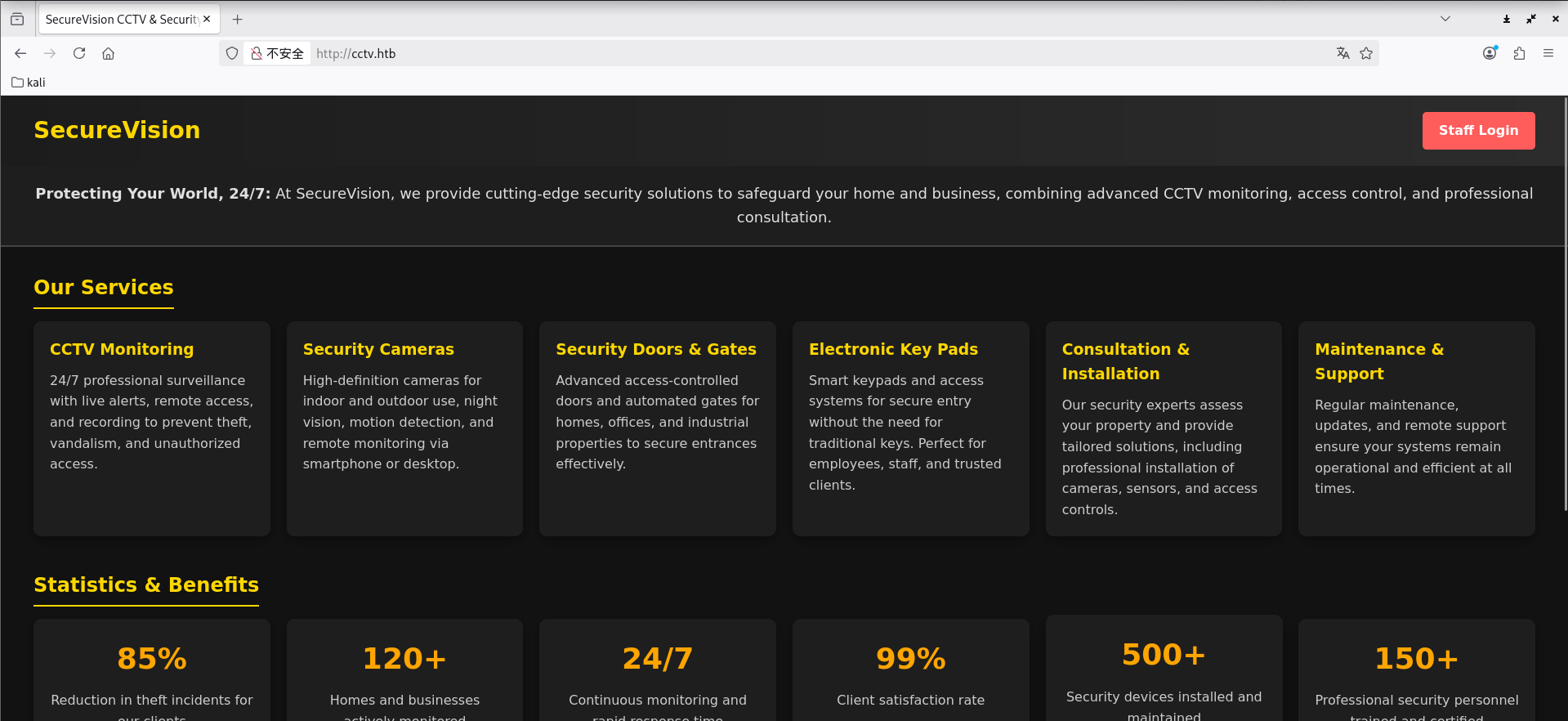Click the translate page icon
1568x721 pixels.
point(1342,53)
